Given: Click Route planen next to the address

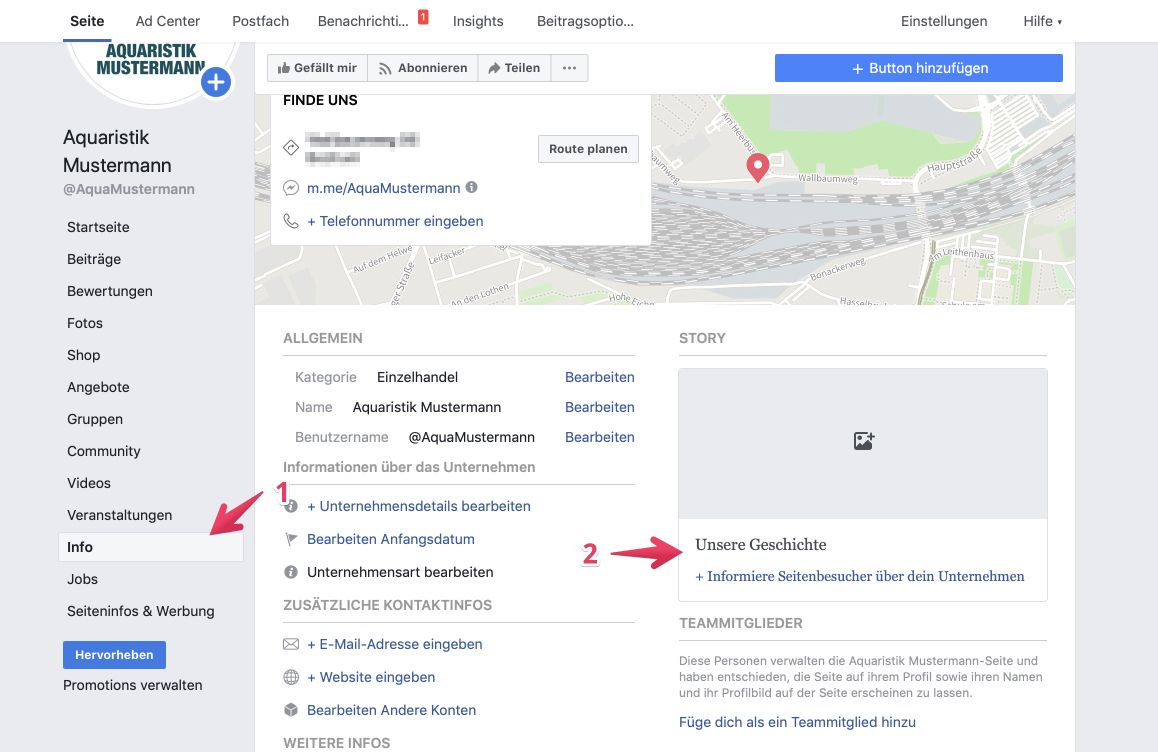Looking at the screenshot, I should click(588, 148).
